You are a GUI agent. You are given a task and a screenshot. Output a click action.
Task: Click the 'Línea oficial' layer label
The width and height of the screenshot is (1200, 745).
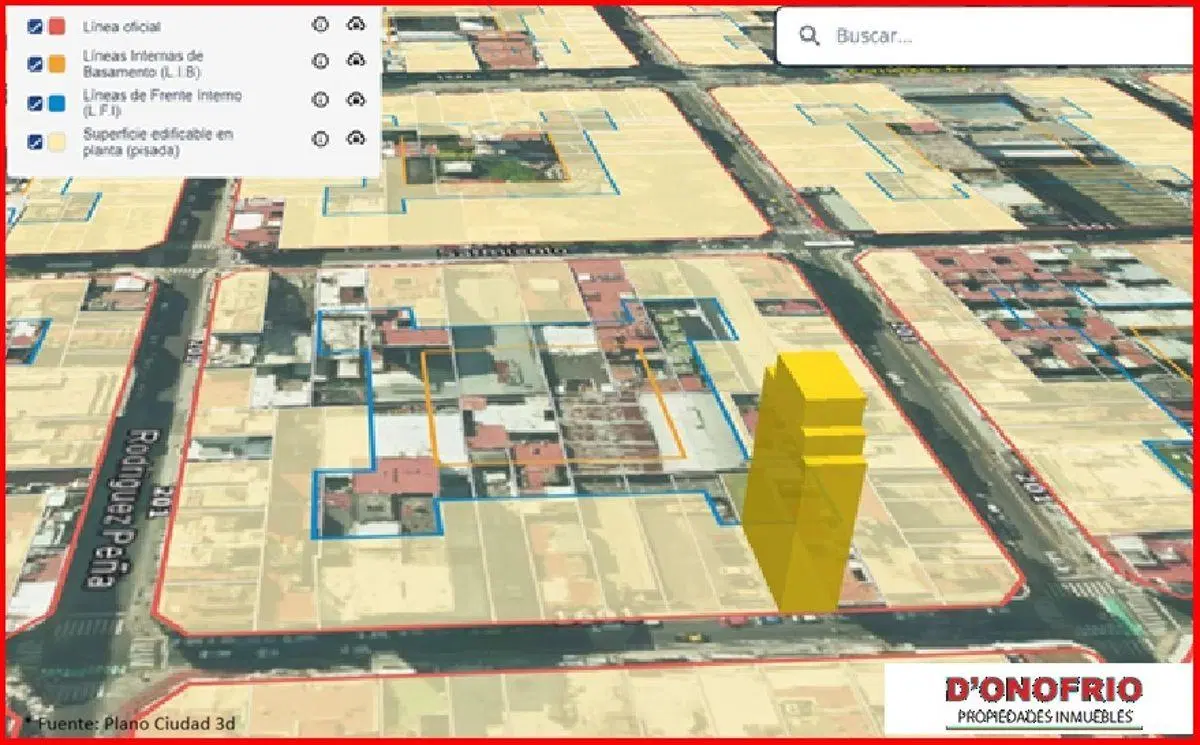[x=122, y=27]
